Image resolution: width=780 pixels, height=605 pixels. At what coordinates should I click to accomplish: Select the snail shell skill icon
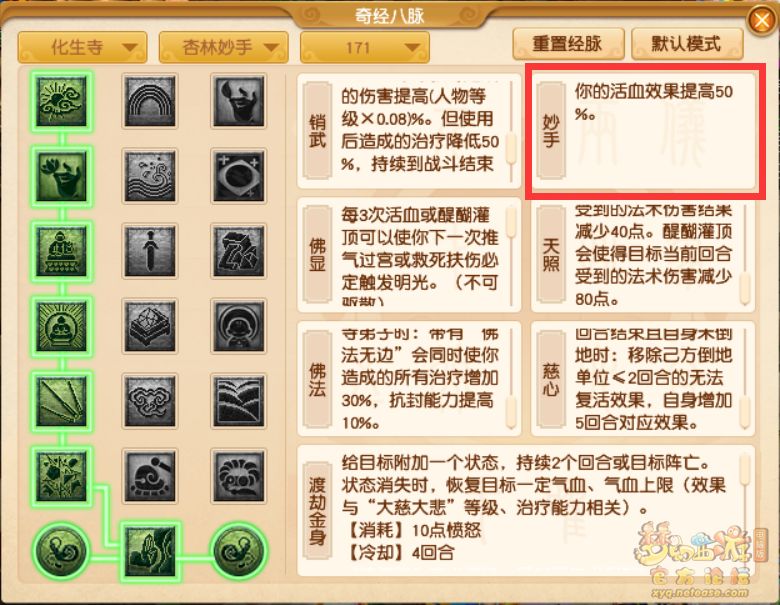[150, 477]
